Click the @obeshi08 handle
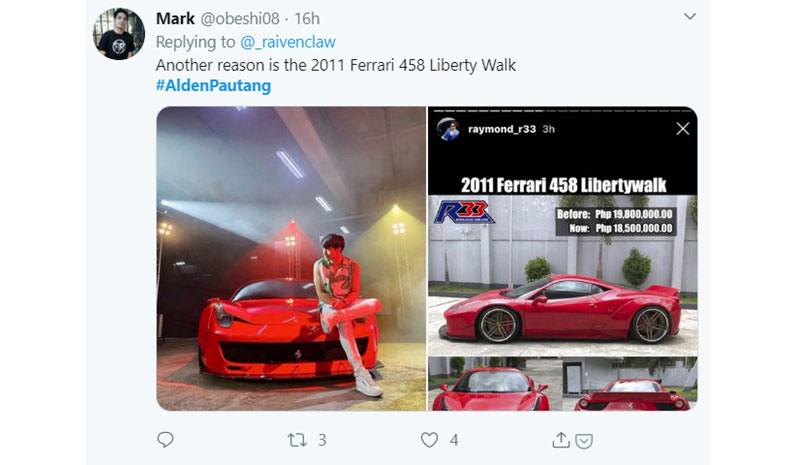This screenshot has height=465, width=796. [x=240, y=19]
